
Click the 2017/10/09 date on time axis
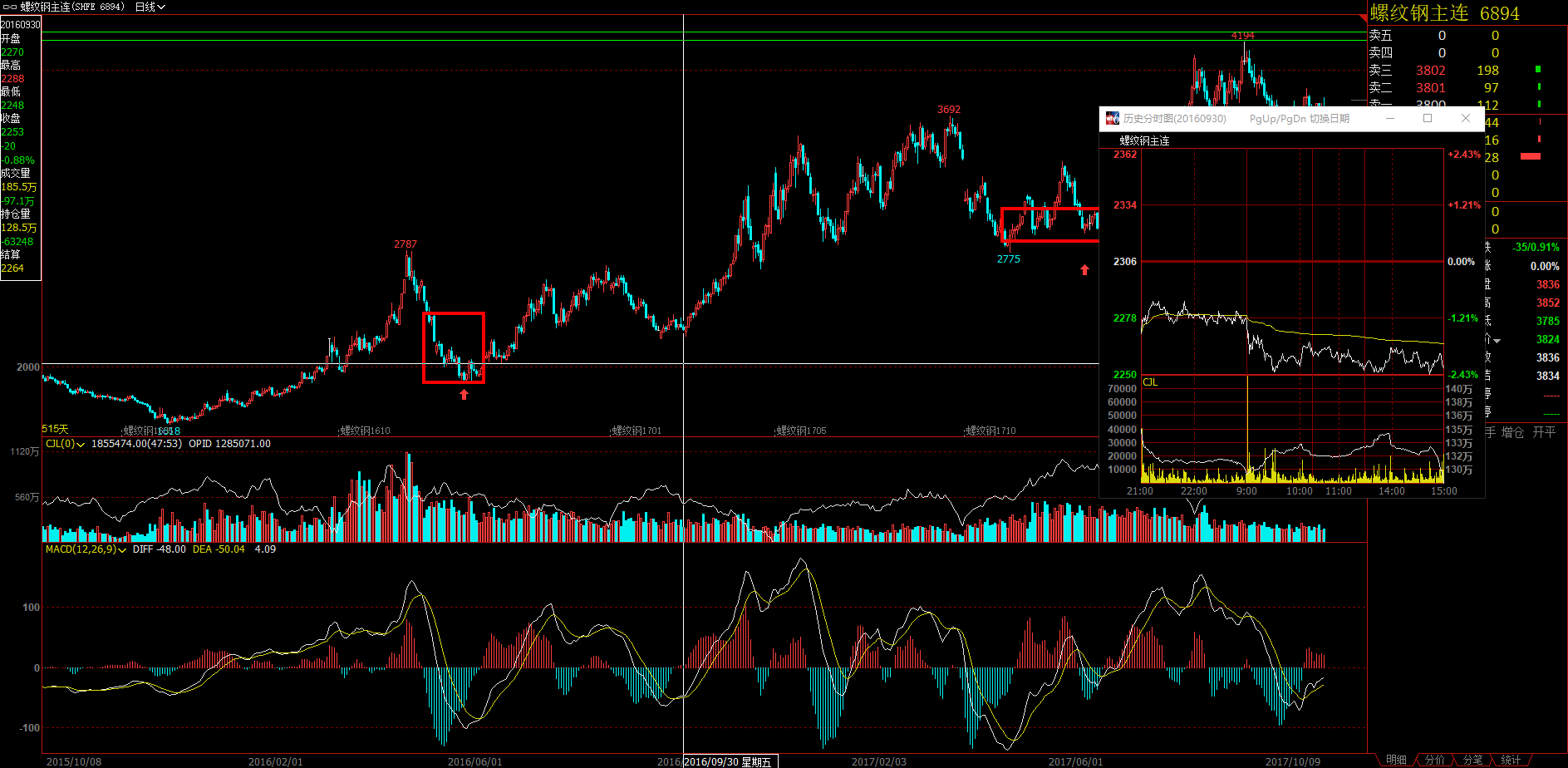coord(1292,762)
